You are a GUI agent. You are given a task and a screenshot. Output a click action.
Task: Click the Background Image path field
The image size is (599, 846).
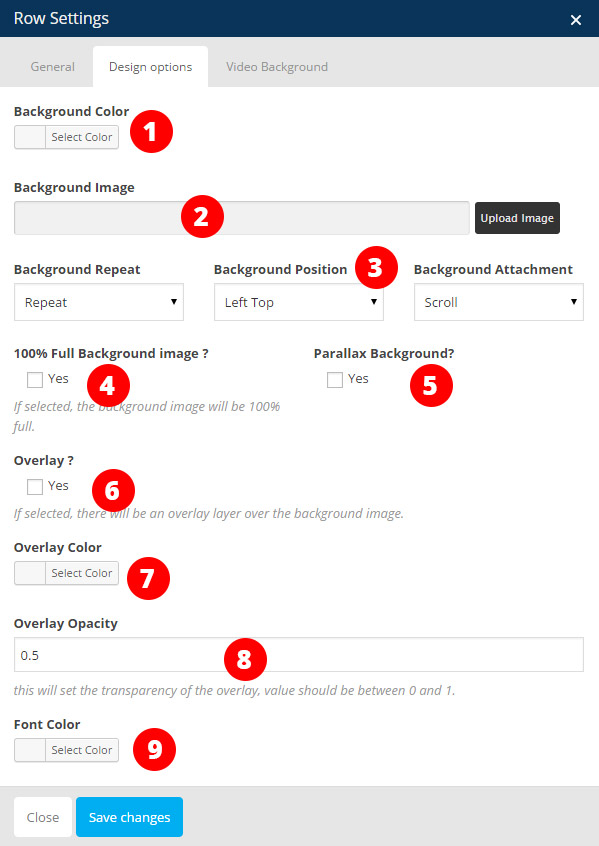tap(242, 218)
